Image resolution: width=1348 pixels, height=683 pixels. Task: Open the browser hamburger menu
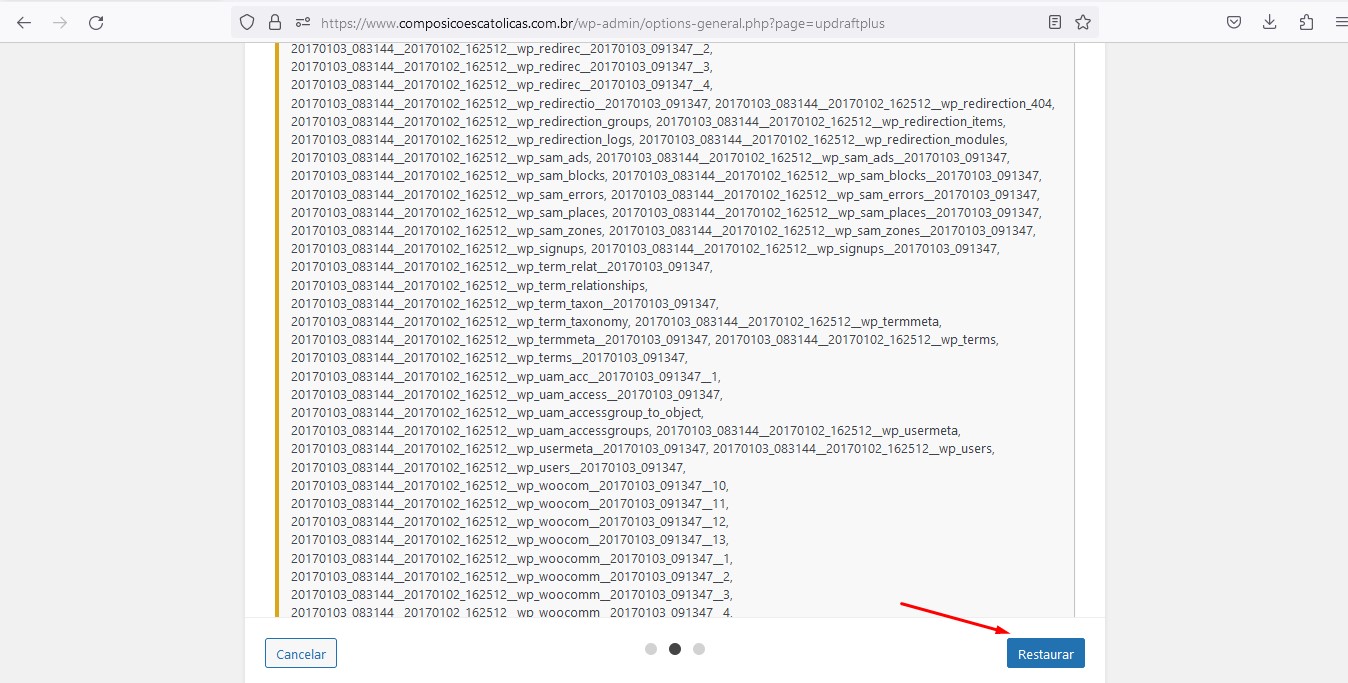click(1341, 22)
